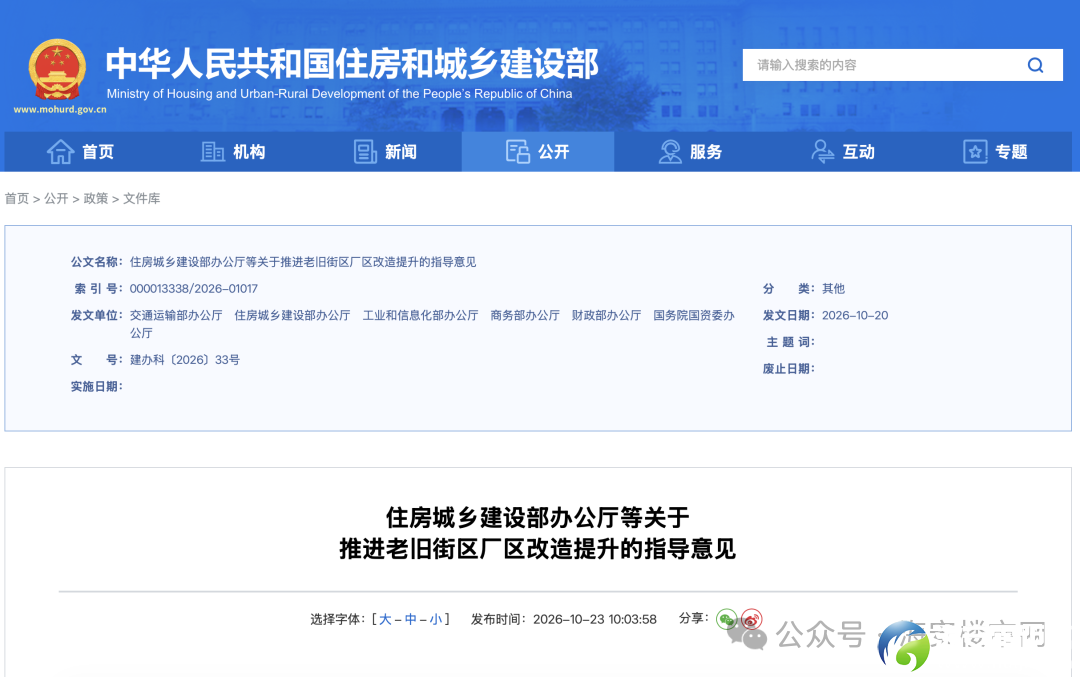Click the www.mohurd.gov.cn URL text

click(x=60, y=110)
